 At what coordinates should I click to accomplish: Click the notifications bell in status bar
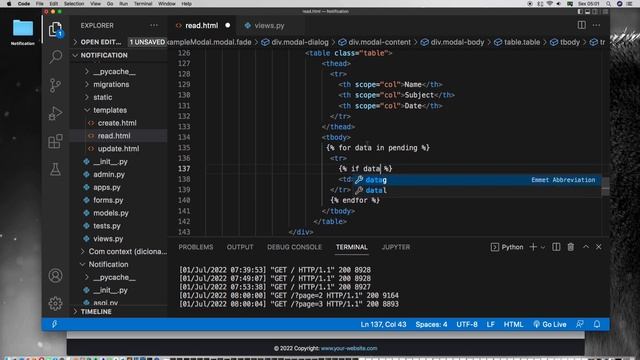(x=597, y=324)
